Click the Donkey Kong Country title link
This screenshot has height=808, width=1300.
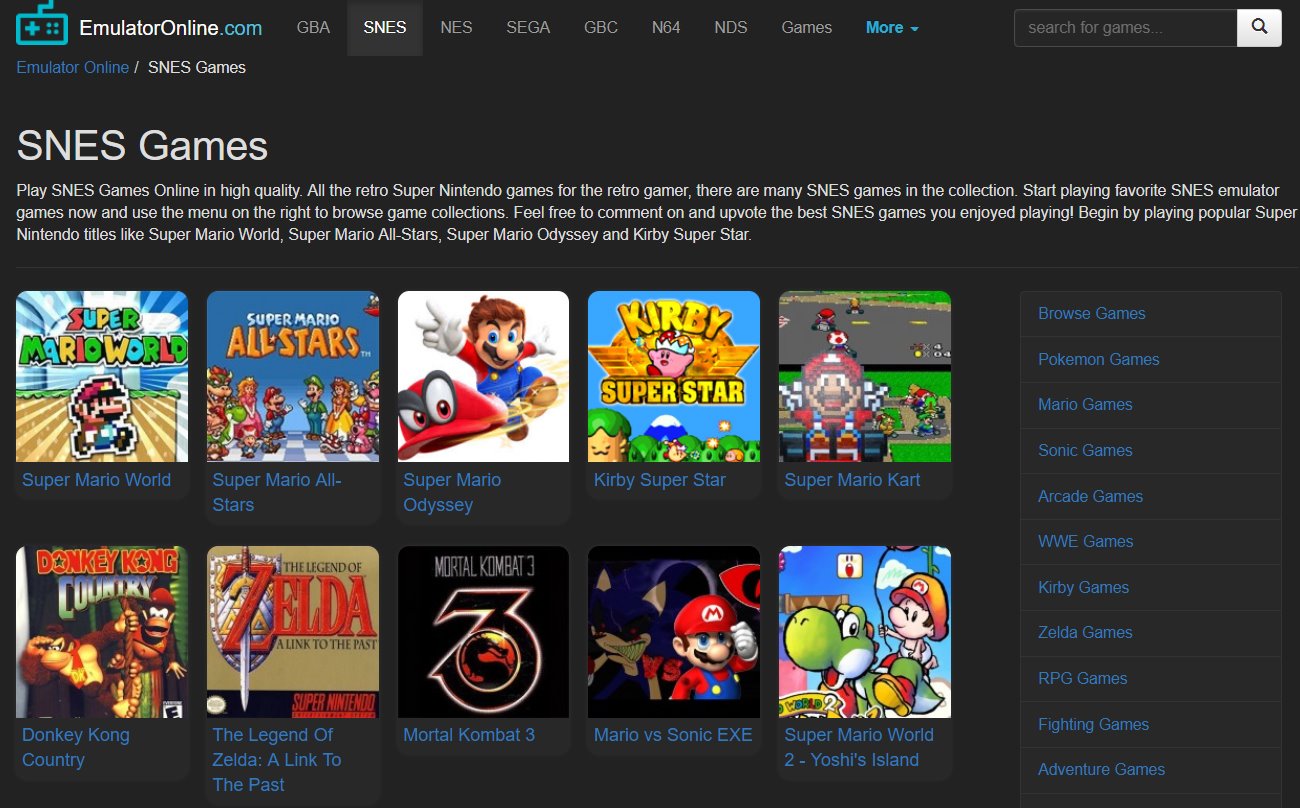point(76,747)
